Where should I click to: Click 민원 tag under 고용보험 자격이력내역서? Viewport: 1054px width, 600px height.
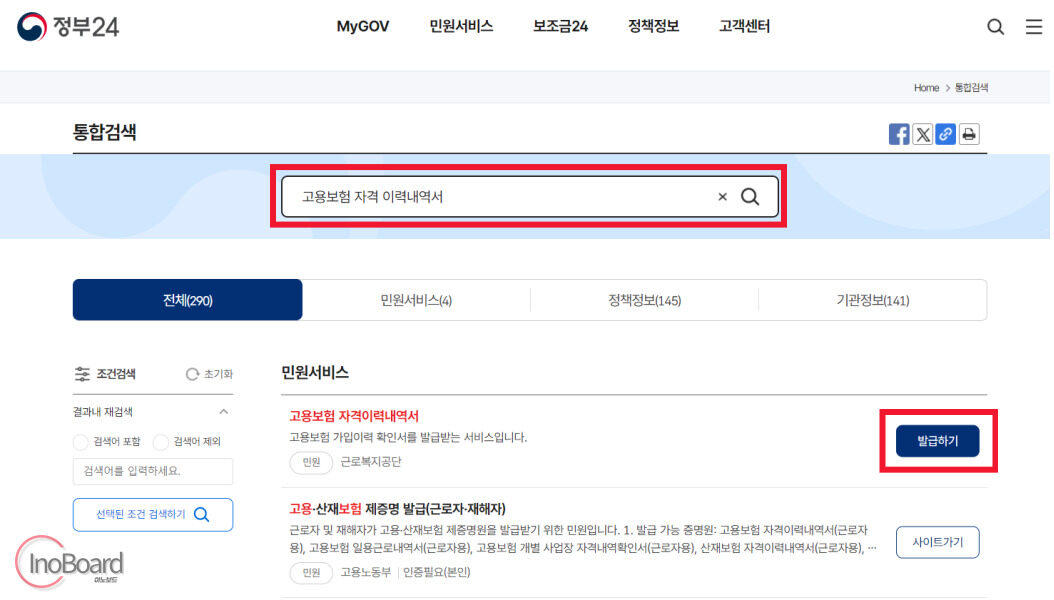(311, 462)
